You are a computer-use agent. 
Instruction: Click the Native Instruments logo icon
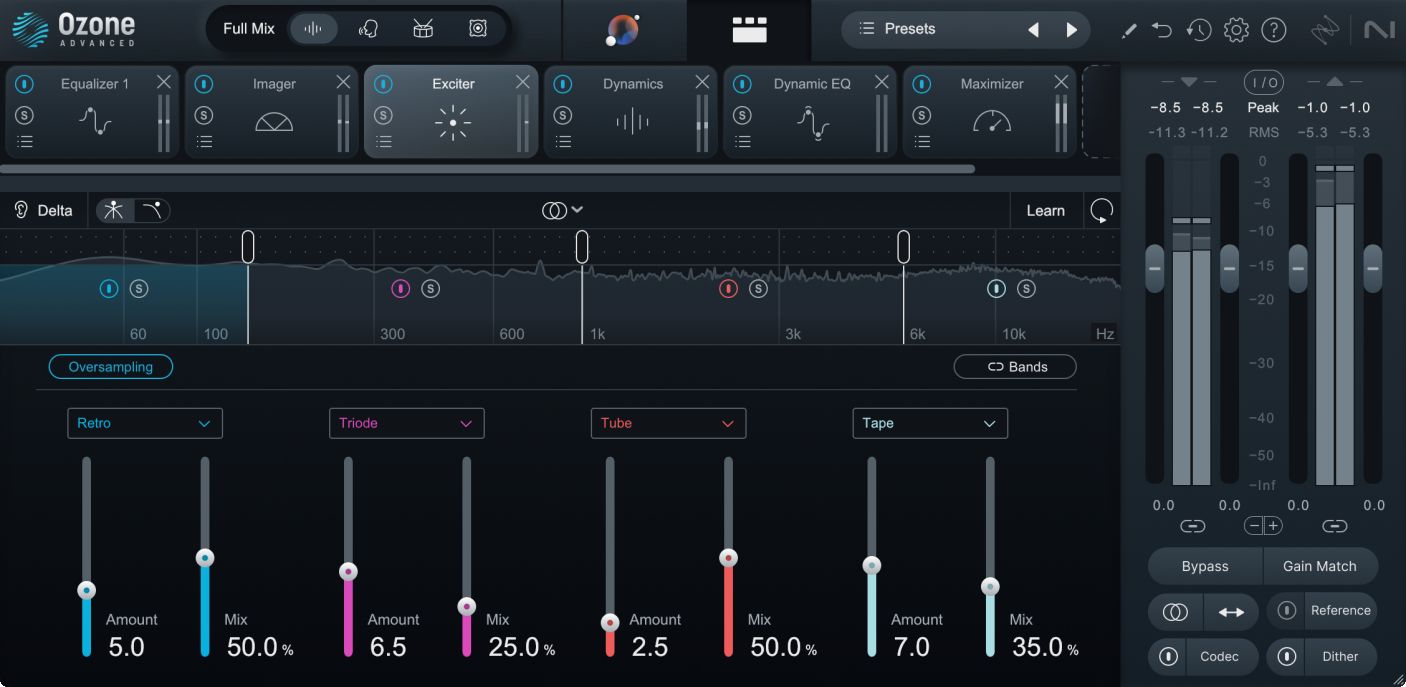(1379, 30)
